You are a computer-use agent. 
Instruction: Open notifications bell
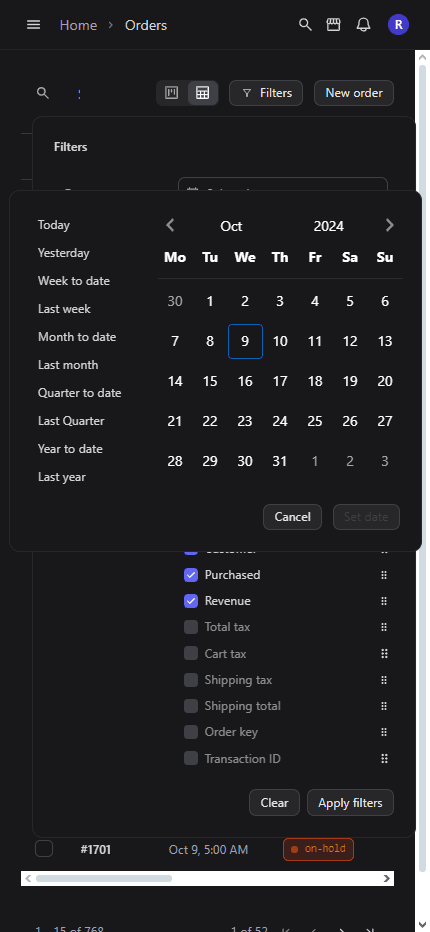pos(363,25)
